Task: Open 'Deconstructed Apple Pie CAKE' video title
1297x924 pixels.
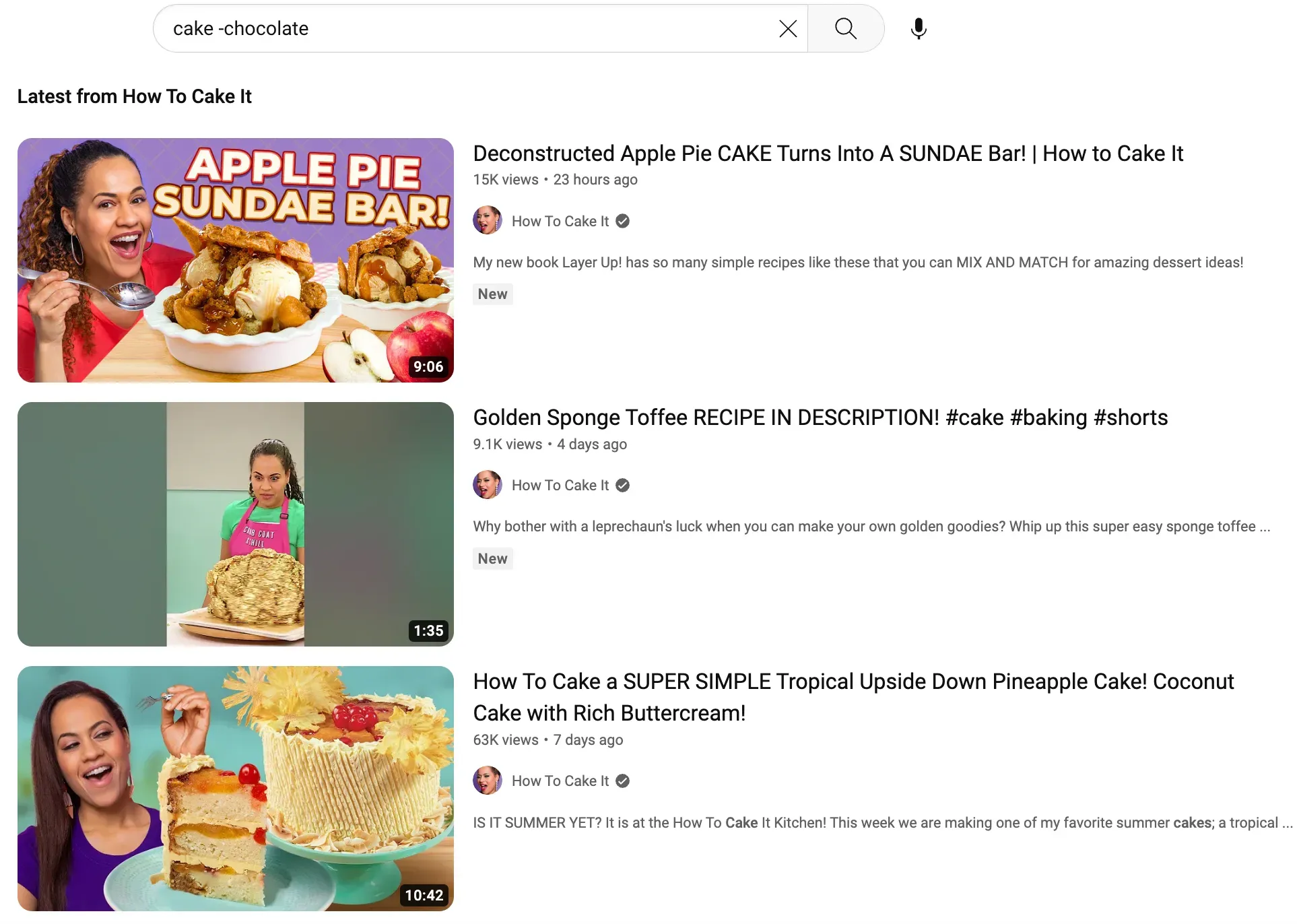Action: point(828,154)
